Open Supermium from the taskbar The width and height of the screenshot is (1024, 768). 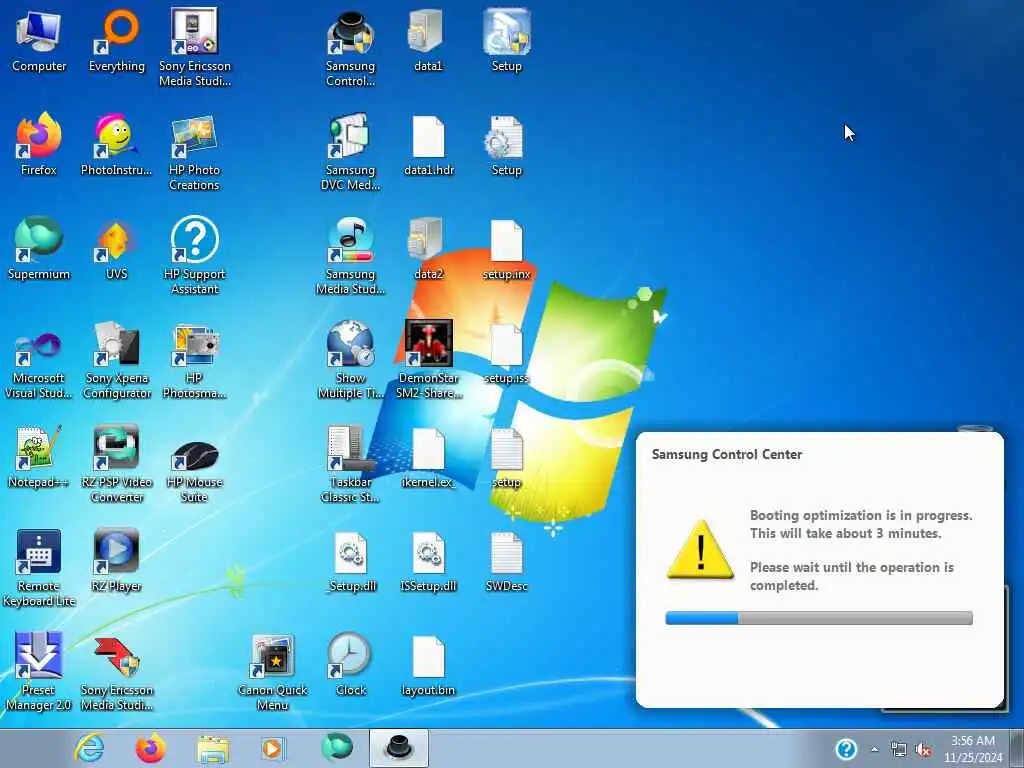point(336,748)
